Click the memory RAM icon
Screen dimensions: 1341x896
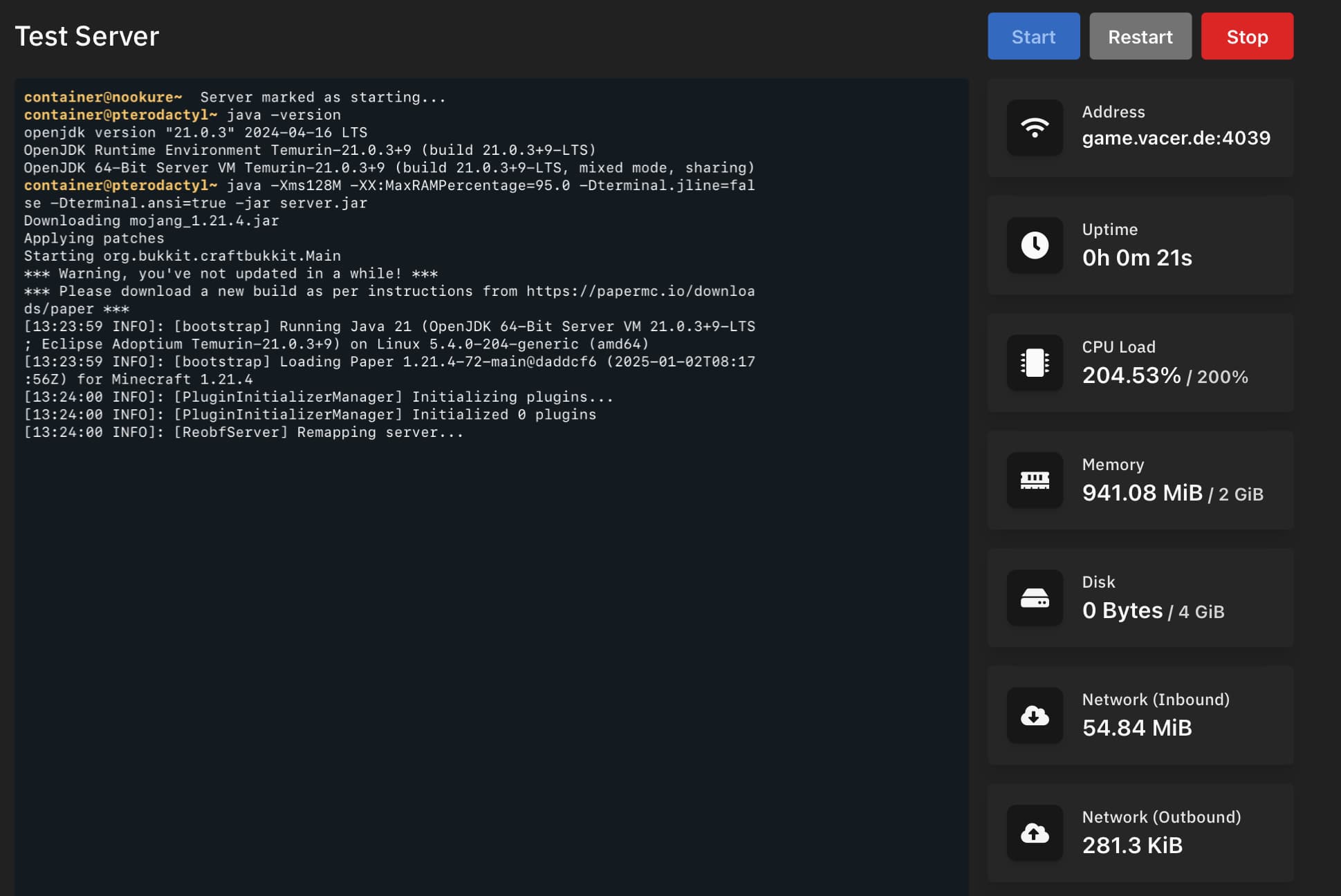pyautogui.click(x=1035, y=480)
